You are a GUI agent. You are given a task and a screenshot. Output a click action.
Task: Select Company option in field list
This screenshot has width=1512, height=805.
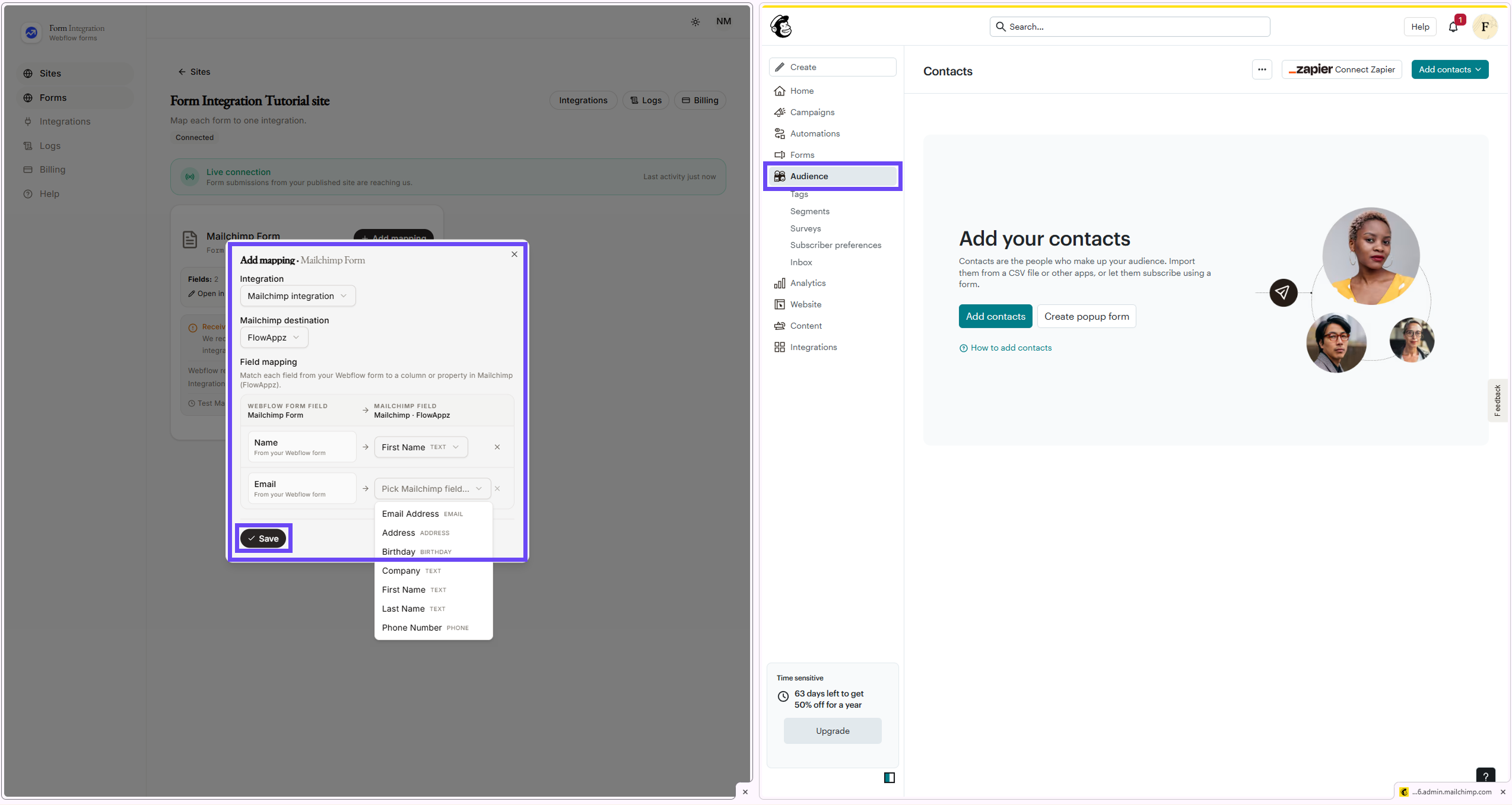433,571
